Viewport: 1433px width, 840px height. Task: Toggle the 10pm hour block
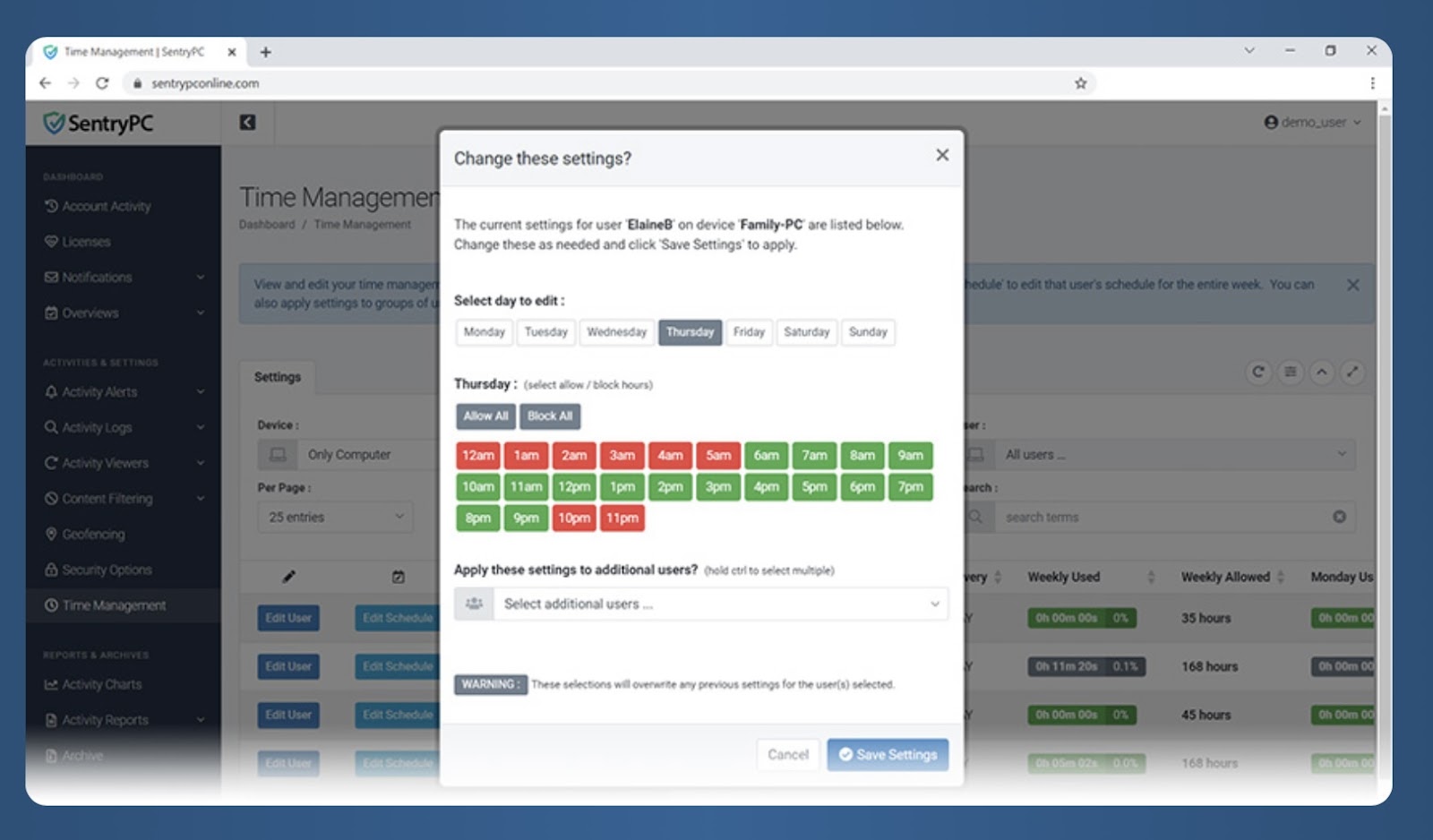(x=574, y=519)
